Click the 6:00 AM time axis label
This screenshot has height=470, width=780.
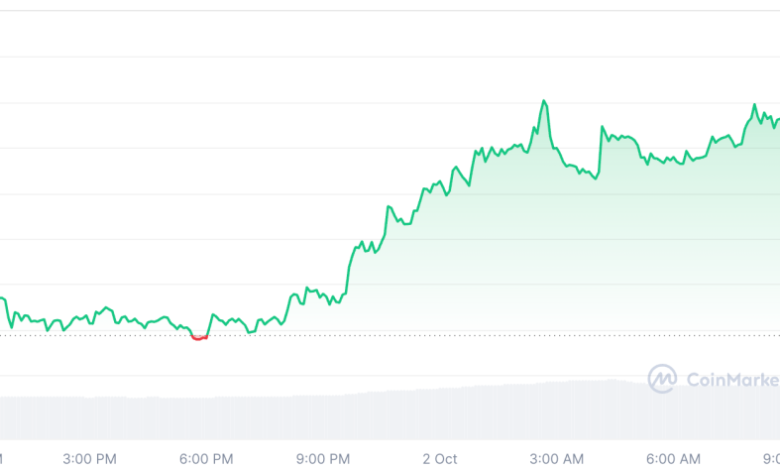pos(673,458)
